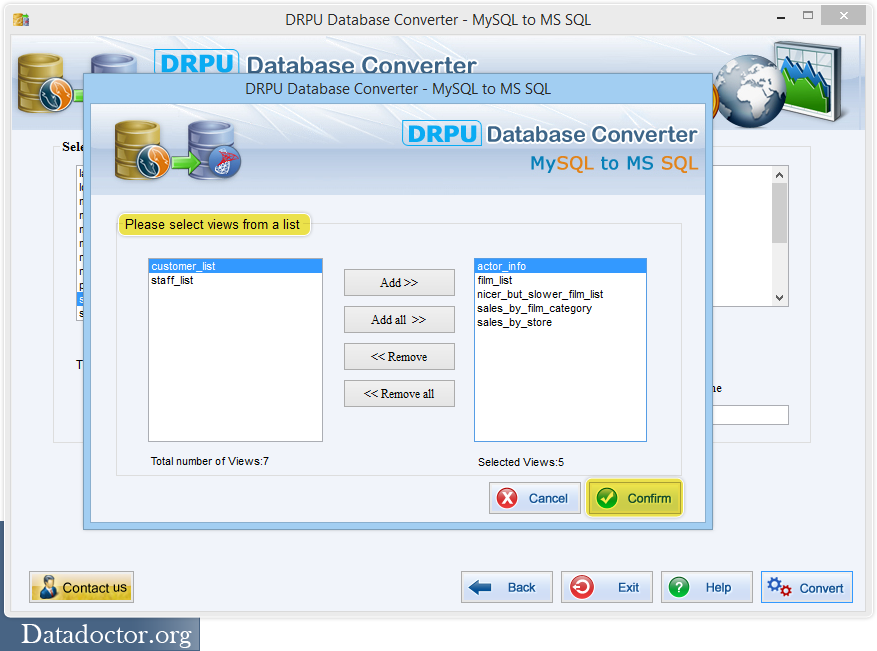
Task: Click the contact person icon
Action: click(x=49, y=587)
